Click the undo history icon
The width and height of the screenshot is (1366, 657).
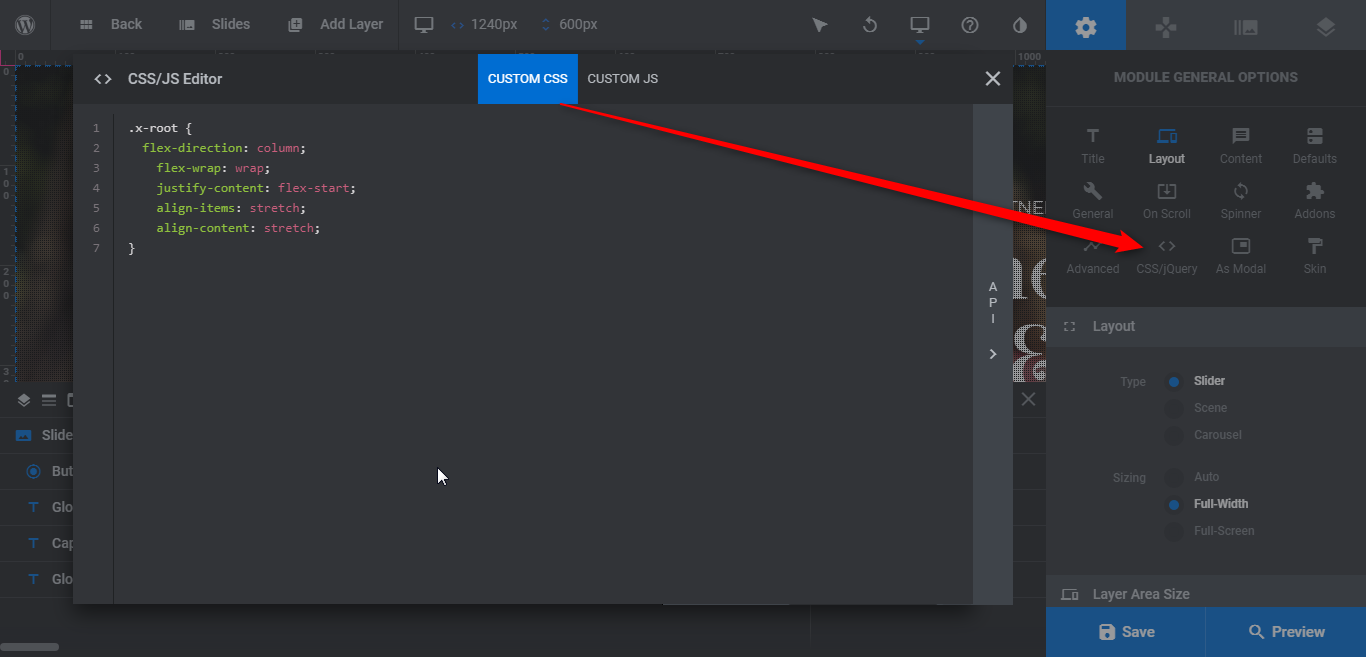(870, 25)
